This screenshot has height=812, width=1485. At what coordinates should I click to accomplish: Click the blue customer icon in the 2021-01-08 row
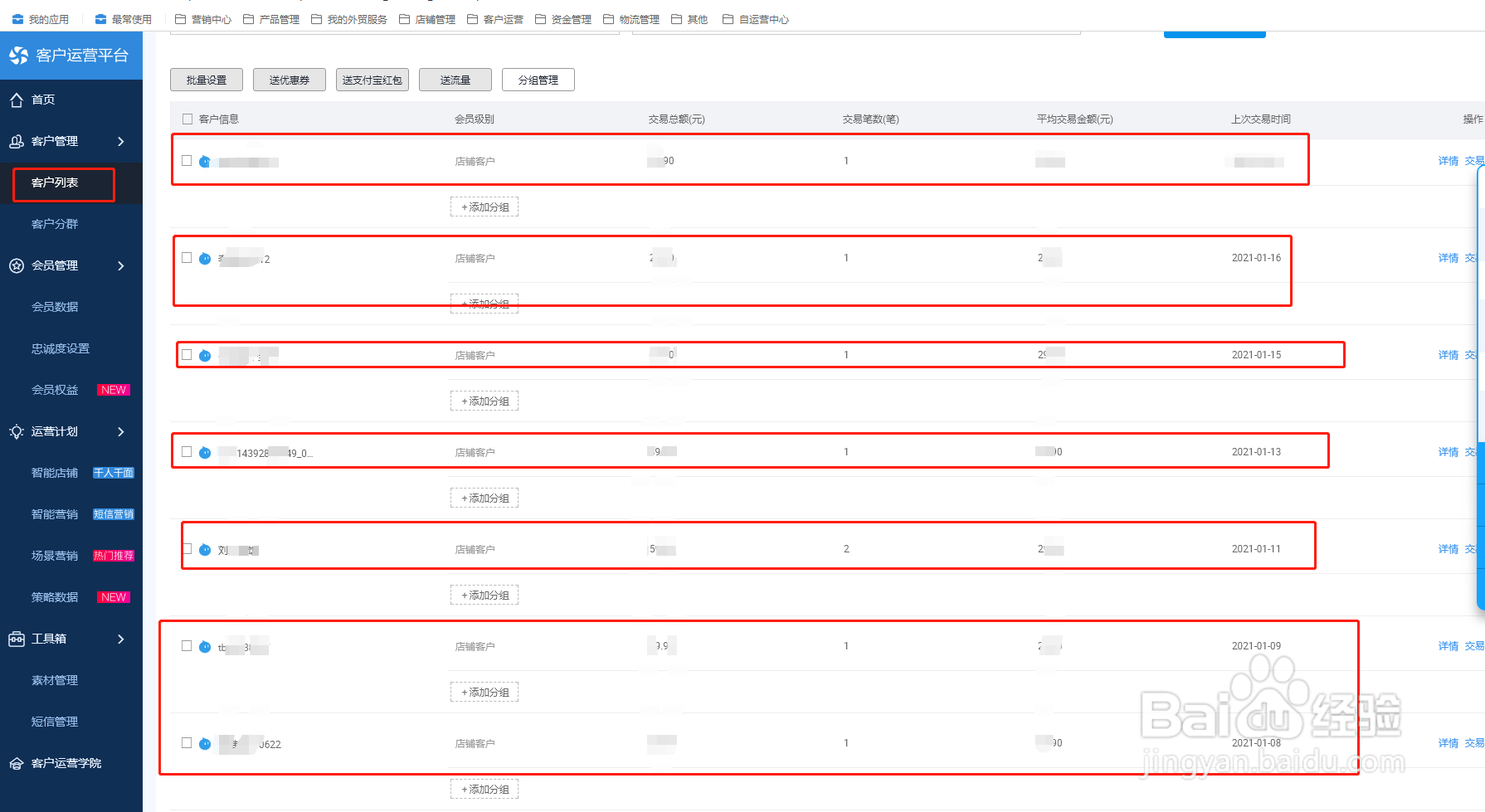(205, 744)
